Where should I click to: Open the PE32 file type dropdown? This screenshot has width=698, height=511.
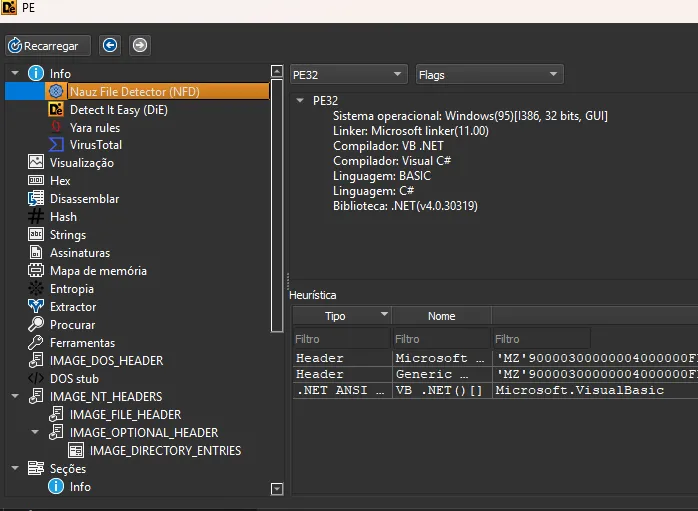point(348,75)
